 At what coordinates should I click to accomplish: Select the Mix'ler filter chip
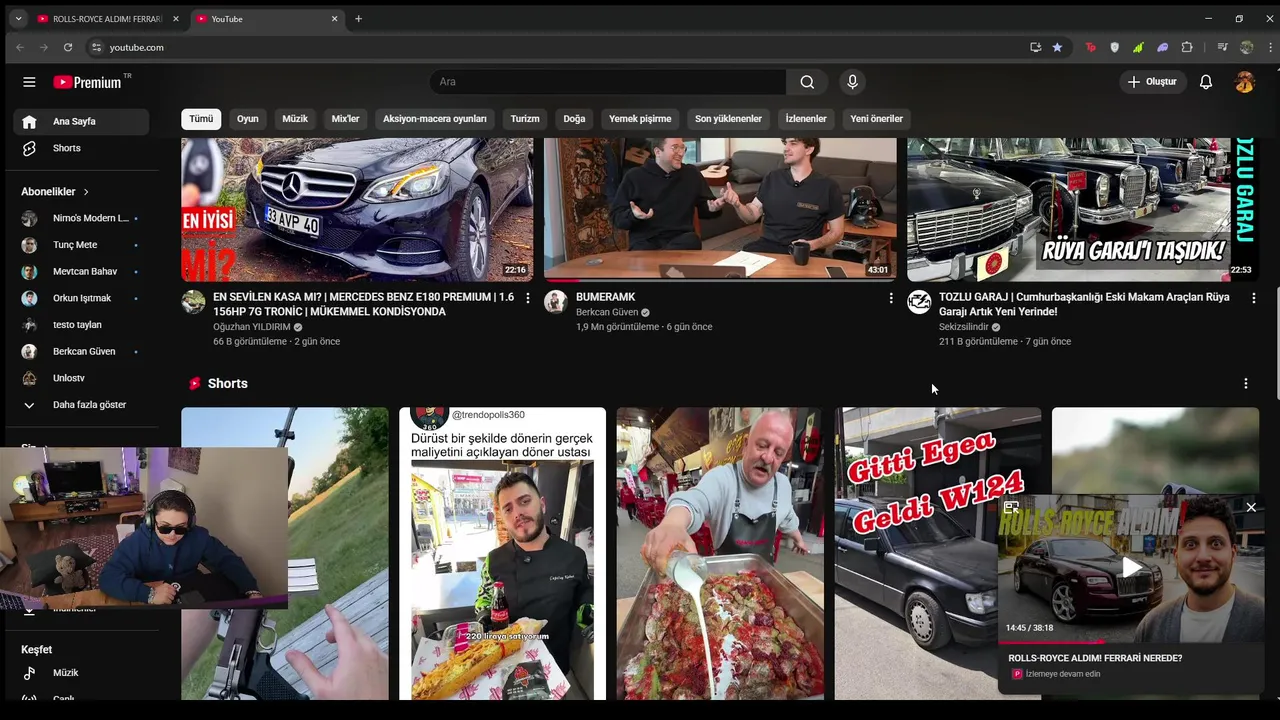(345, 119)
